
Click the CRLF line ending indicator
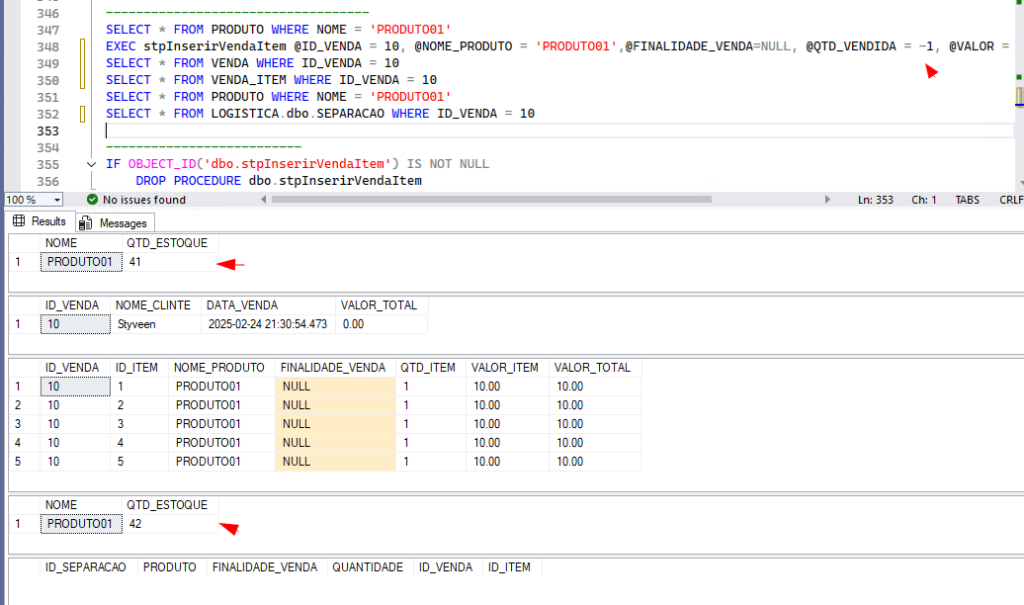[1010, 199]
